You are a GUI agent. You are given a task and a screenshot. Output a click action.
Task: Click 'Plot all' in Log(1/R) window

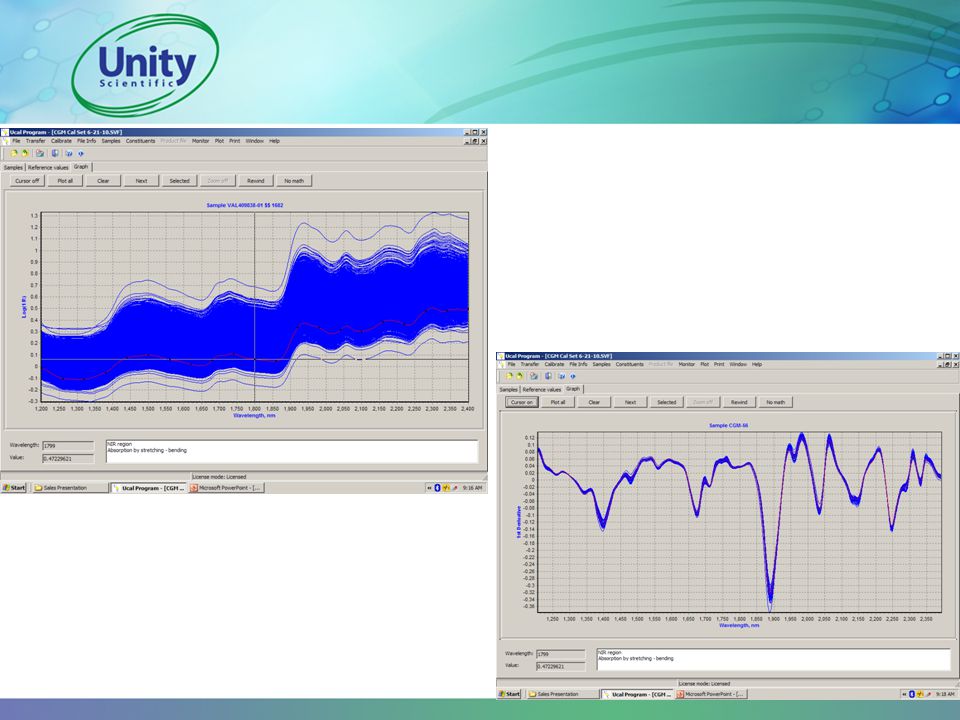pos(65,181)
